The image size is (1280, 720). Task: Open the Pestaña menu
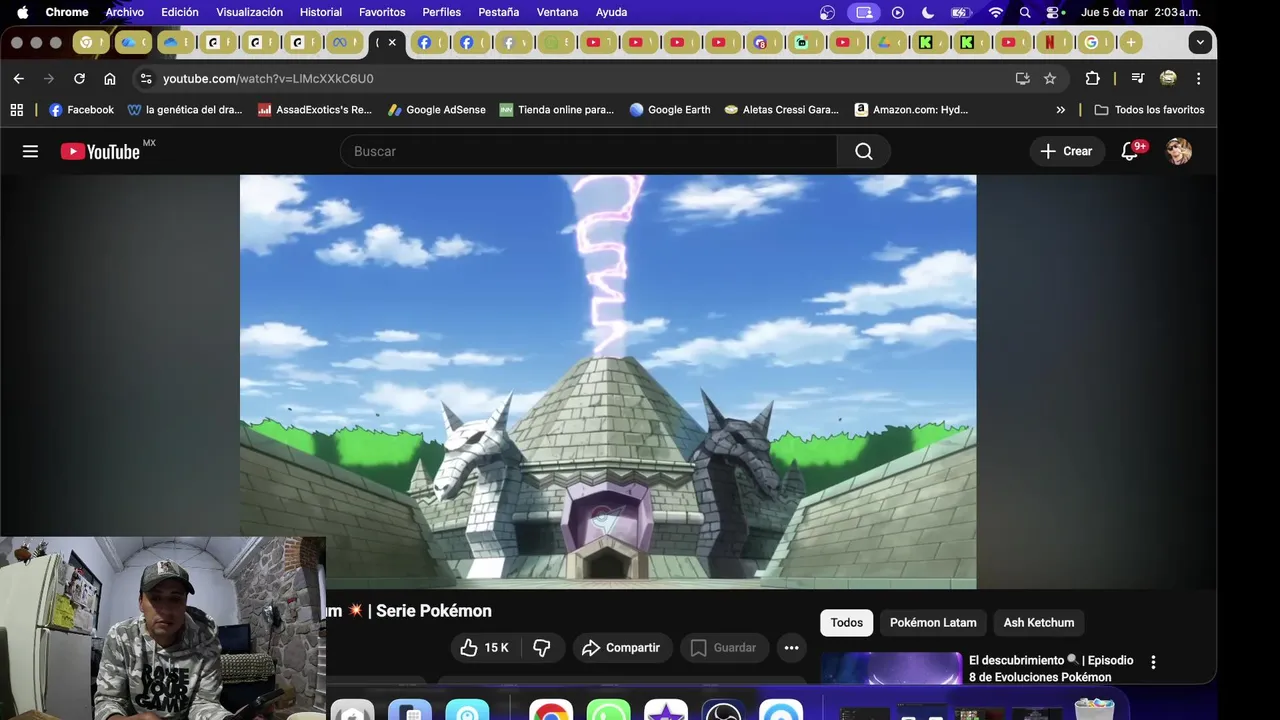499,12
